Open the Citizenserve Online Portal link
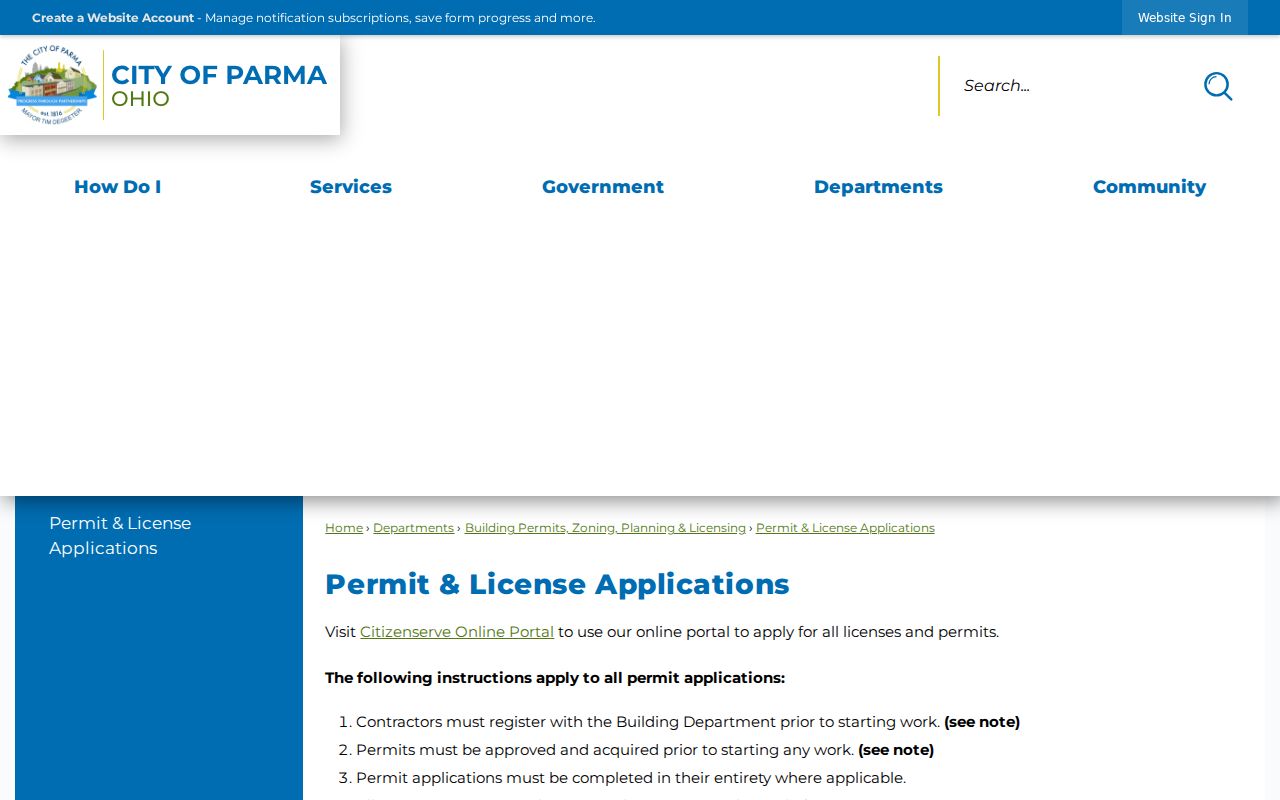The width and height of the screenshot is (1280, 800). [457, 632]
